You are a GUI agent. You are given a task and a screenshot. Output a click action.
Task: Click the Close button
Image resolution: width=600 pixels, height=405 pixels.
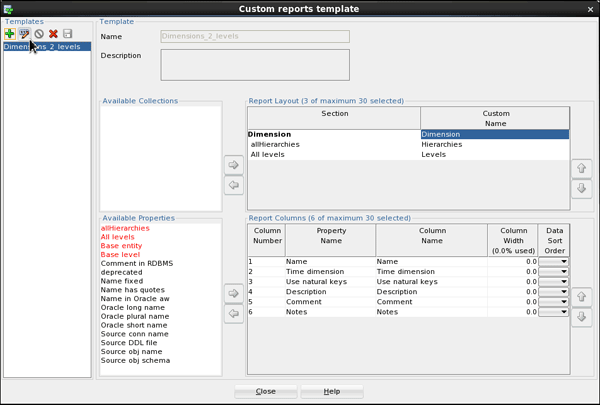click(x=265, y=392)
